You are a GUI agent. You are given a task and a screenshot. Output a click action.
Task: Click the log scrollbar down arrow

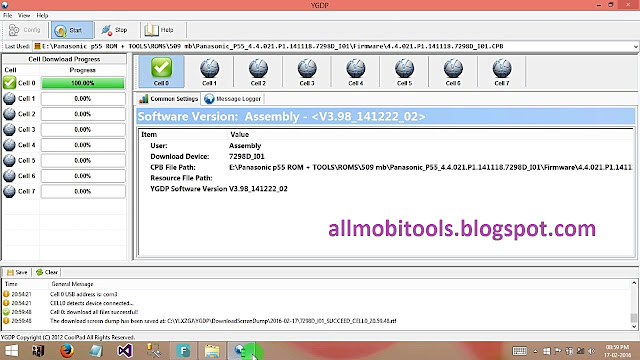click(634, 327)
